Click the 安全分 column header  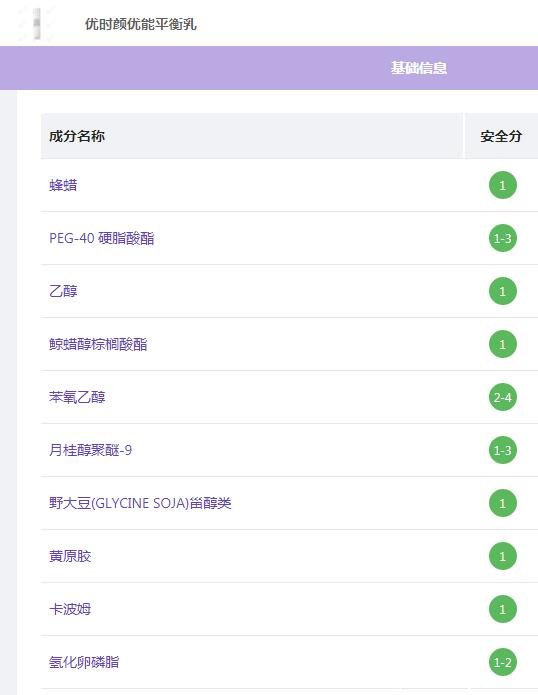pos(501,136)
